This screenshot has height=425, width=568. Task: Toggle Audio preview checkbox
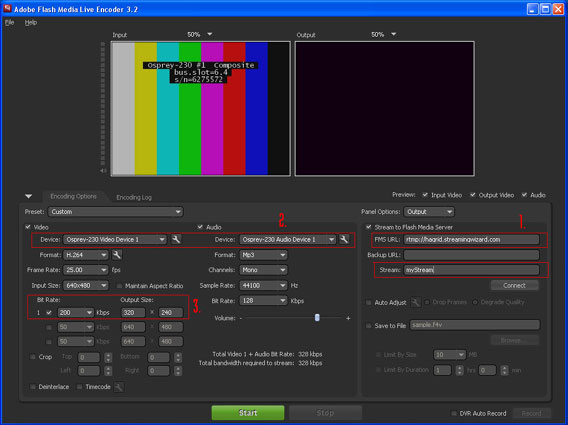coord(524,195)
